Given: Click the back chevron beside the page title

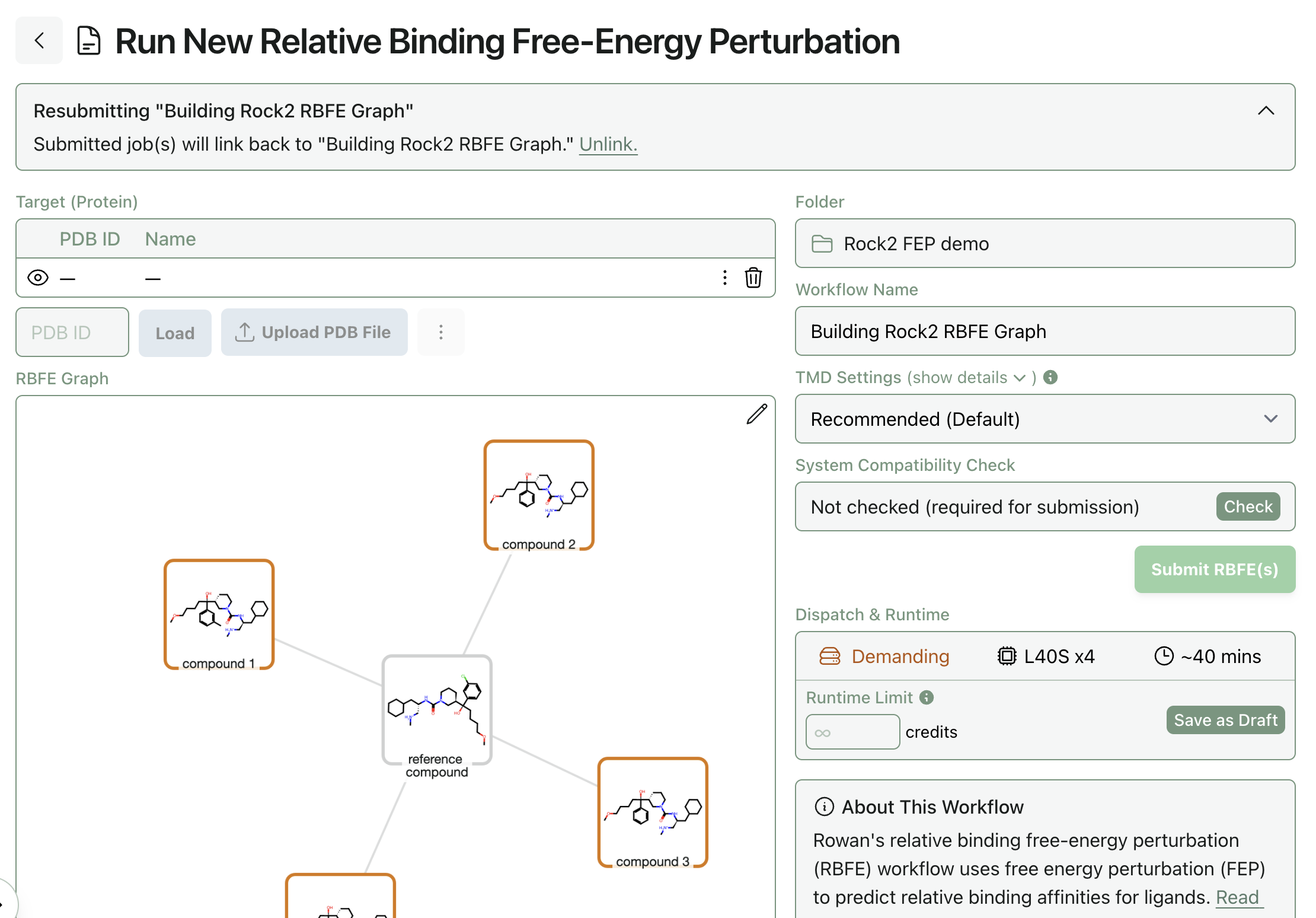Looking at the screenshot, I should [x=39, y=40].
